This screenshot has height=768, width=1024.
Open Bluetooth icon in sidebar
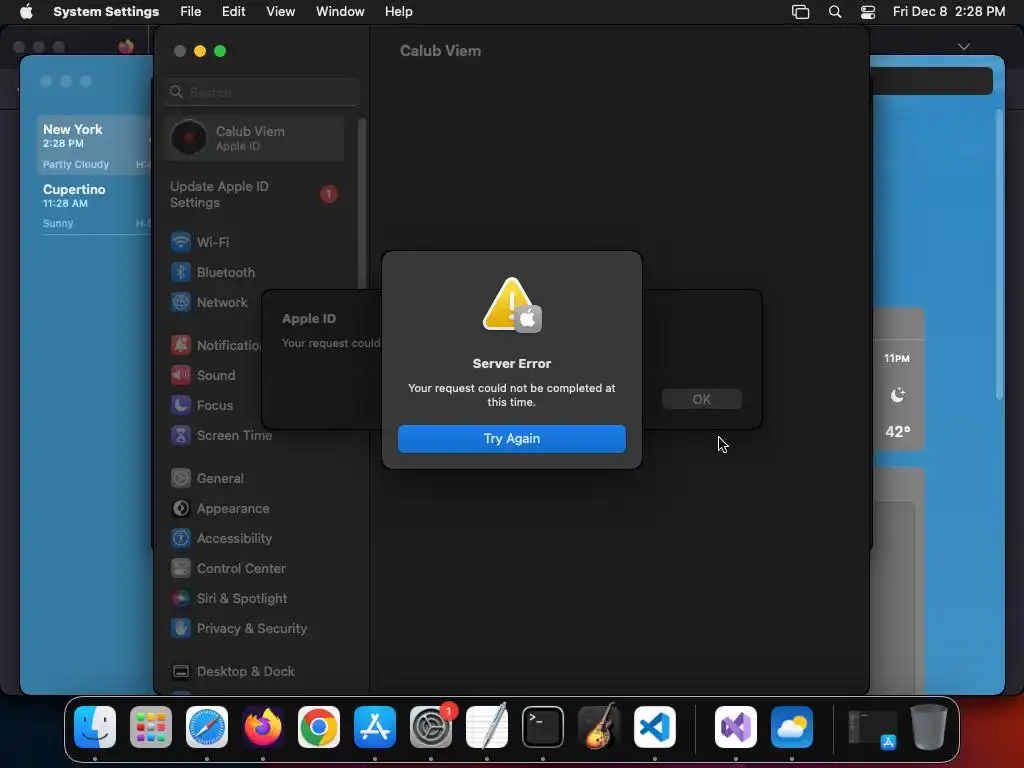point(181,272)
